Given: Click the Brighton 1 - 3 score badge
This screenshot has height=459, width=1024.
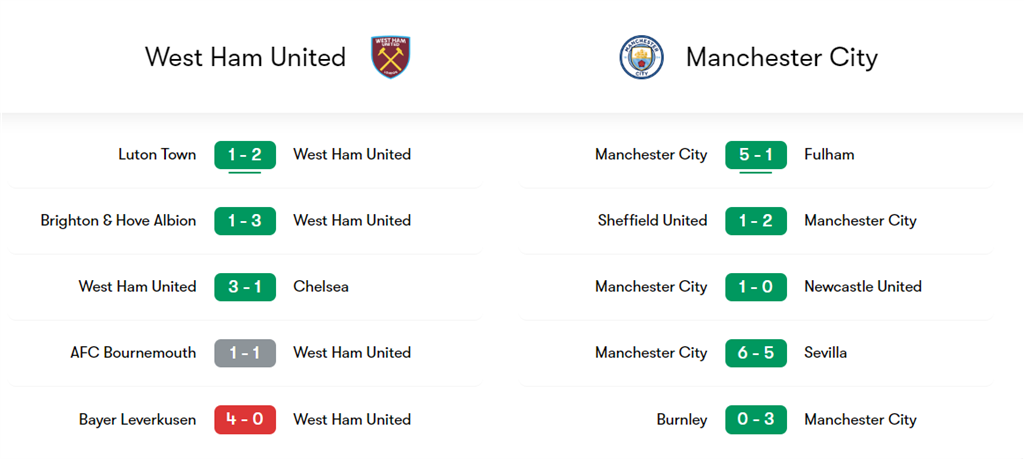Looking at the screenshot, I should [x=245, y=221].
